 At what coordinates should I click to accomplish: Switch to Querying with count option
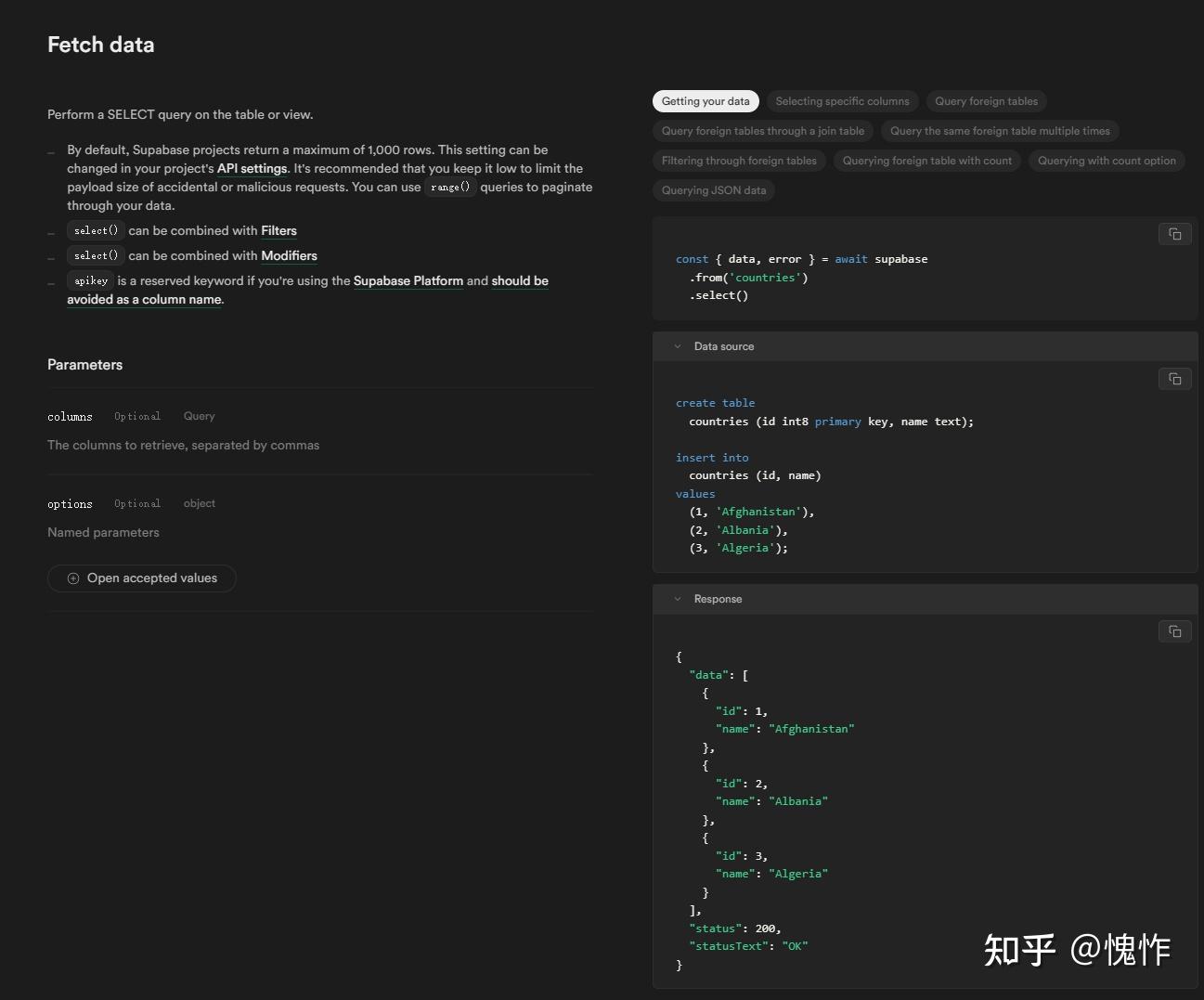(1107, 161)
